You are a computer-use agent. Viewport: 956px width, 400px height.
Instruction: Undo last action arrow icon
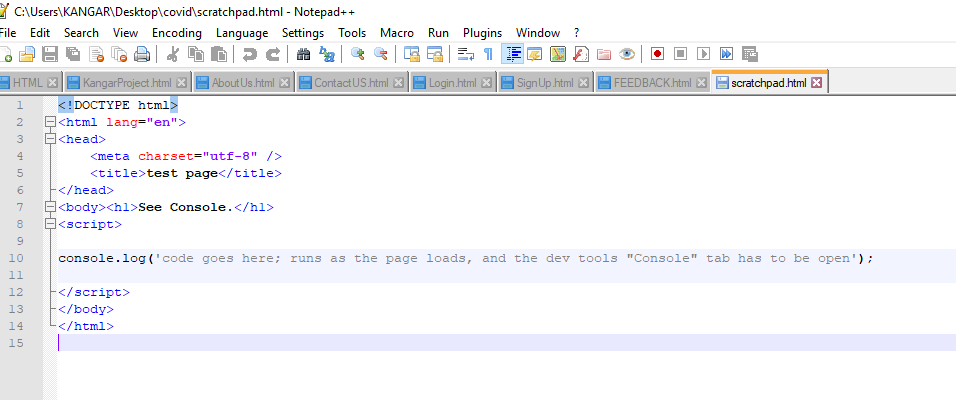coord(249,54)
